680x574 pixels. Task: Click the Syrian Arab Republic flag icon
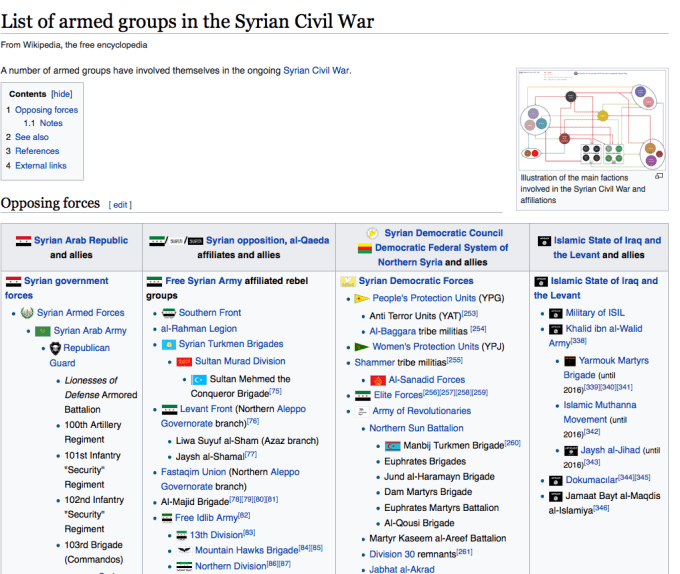click(24, 241)
